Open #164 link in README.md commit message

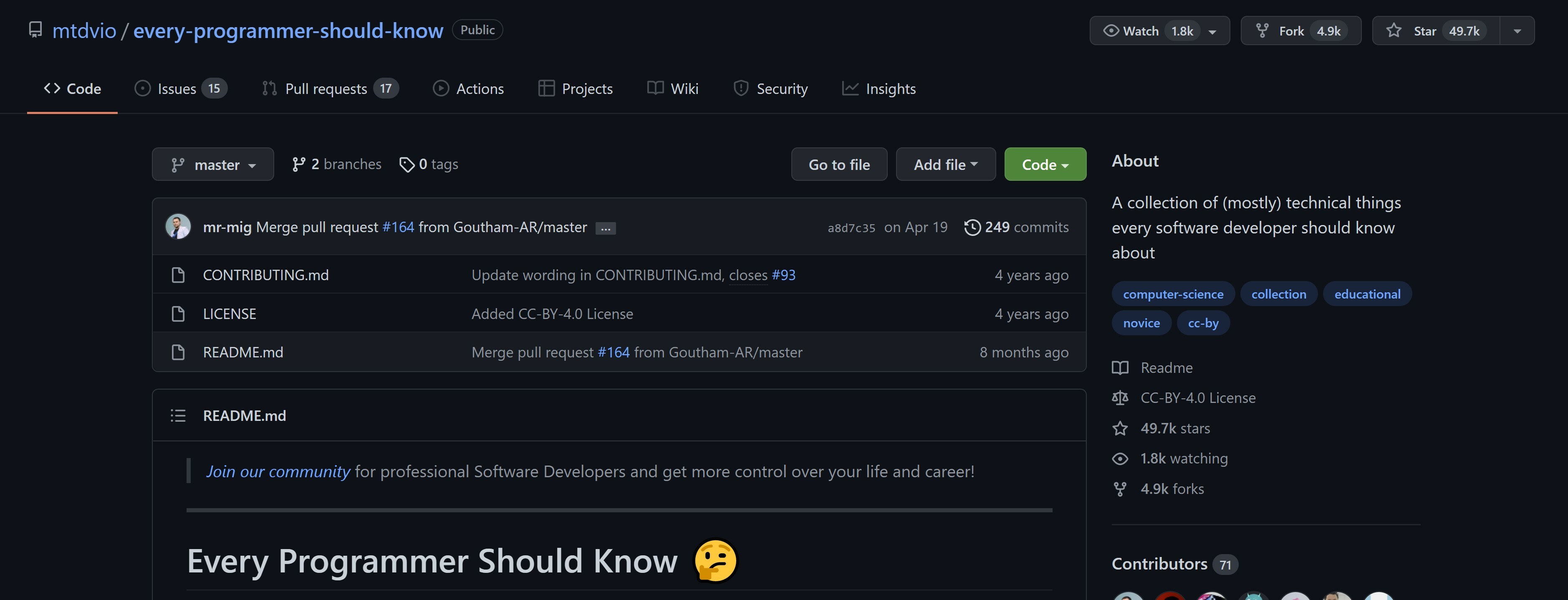click(614, 352)
